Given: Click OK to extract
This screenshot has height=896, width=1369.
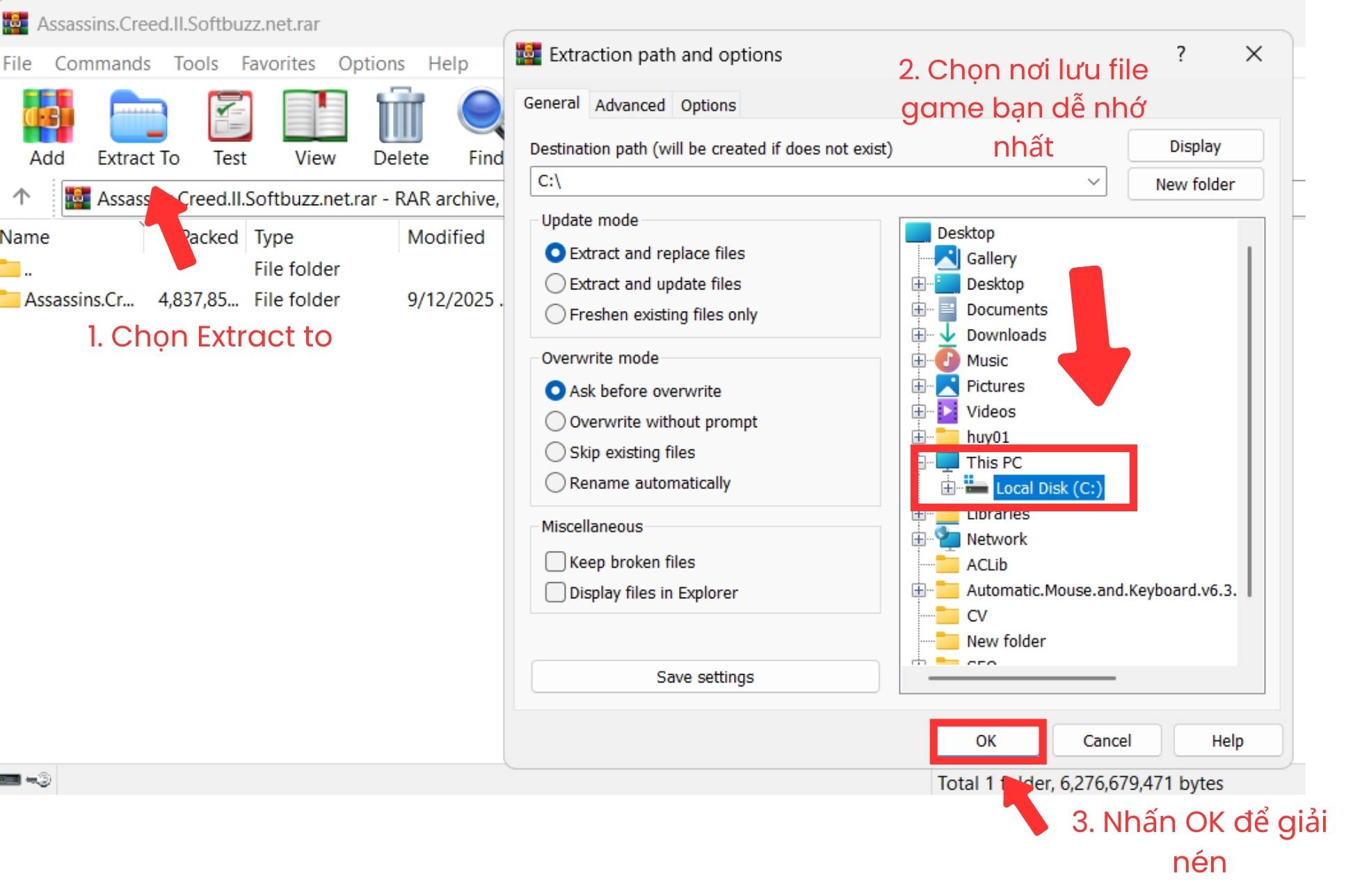Looking at the screenshot, I should [986, 740].
